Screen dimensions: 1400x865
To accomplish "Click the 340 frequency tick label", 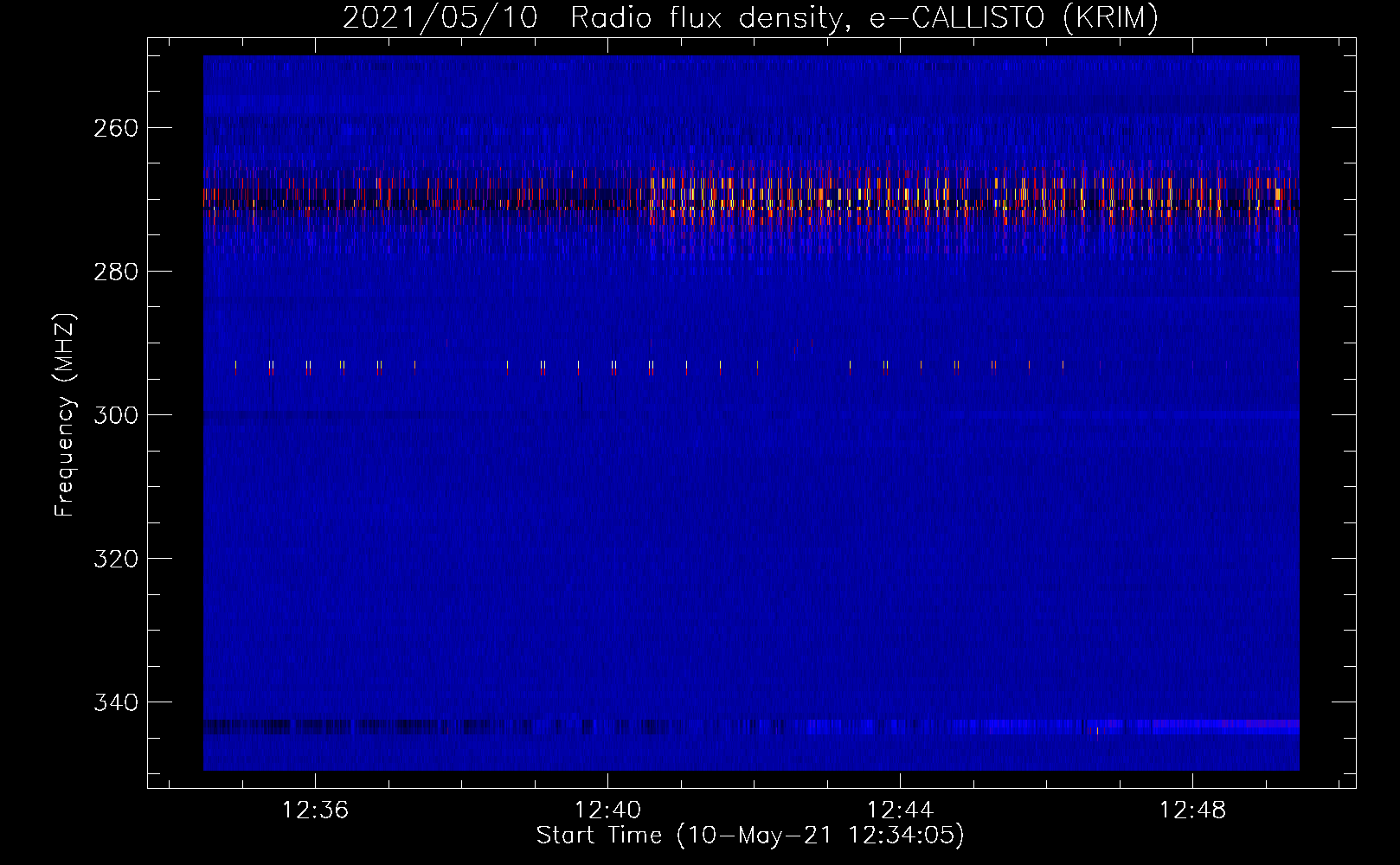I will (116, 702).
